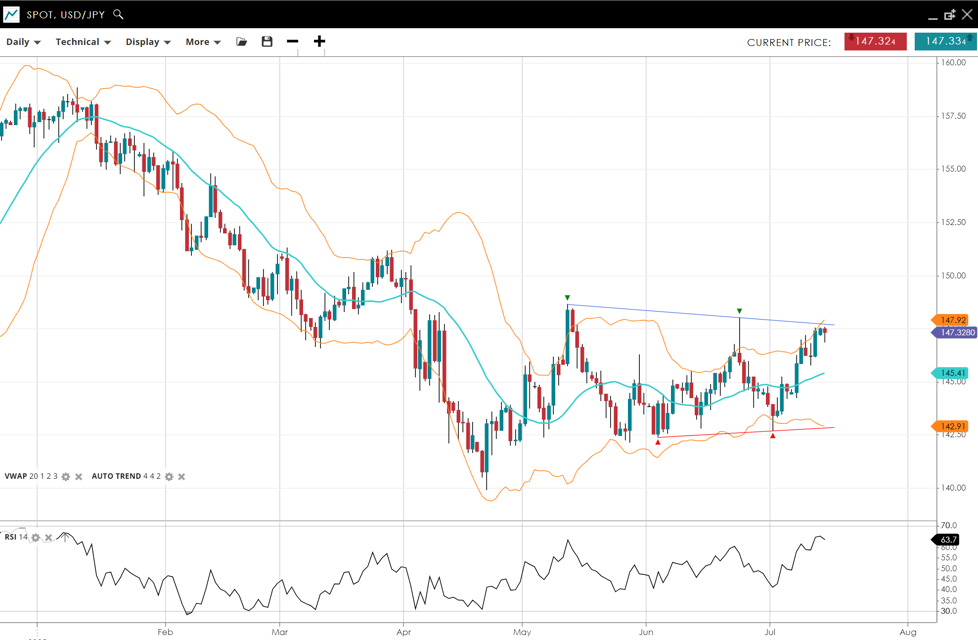Screen dimensions: 978x640
Task: Open Auto Trend indicator settings gear
Action: [x=169, y=477]
